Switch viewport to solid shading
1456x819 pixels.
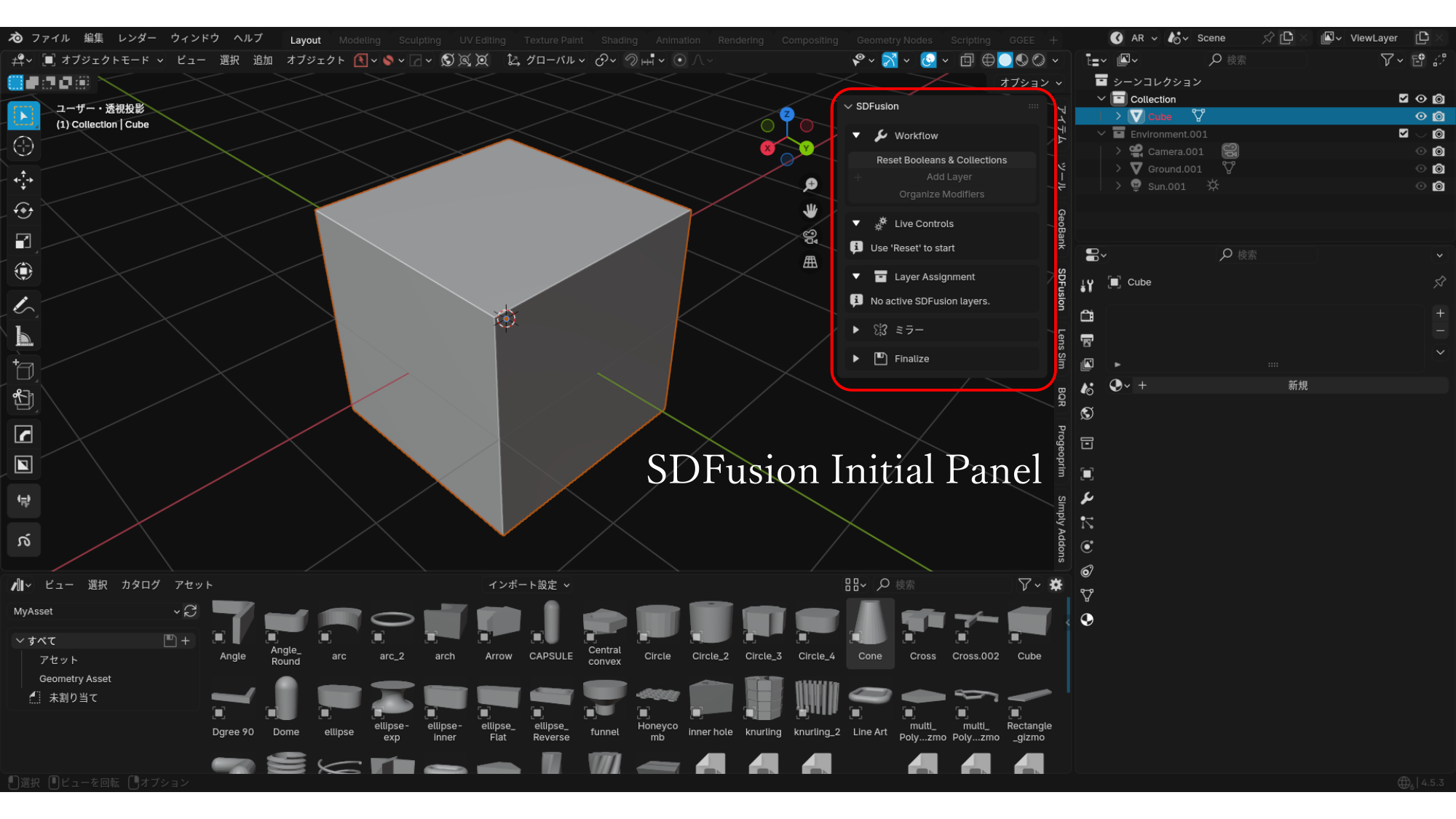coord(1005,60)
